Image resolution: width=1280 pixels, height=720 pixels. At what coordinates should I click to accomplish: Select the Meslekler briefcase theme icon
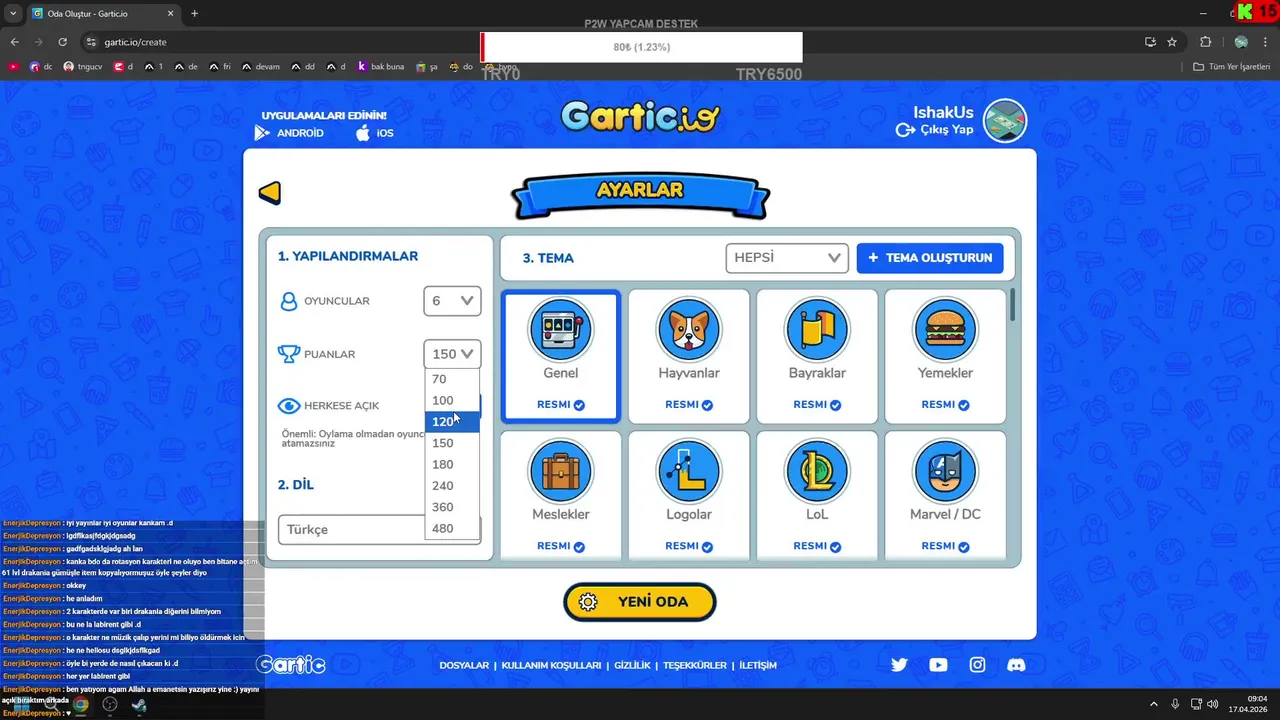(x=561, y=470)
